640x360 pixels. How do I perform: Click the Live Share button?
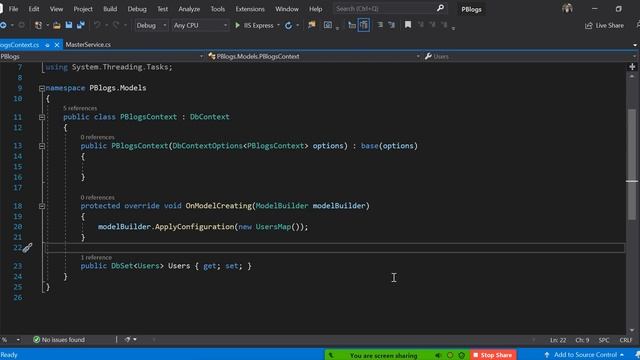(x=604, y=25)
